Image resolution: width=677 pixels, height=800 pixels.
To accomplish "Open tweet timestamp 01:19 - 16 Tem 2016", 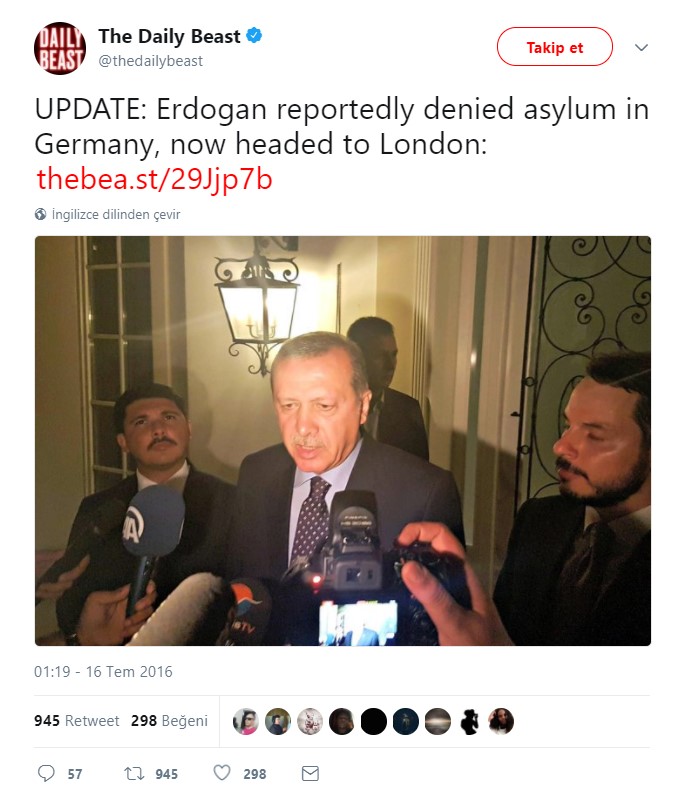I will pos(103,671).
